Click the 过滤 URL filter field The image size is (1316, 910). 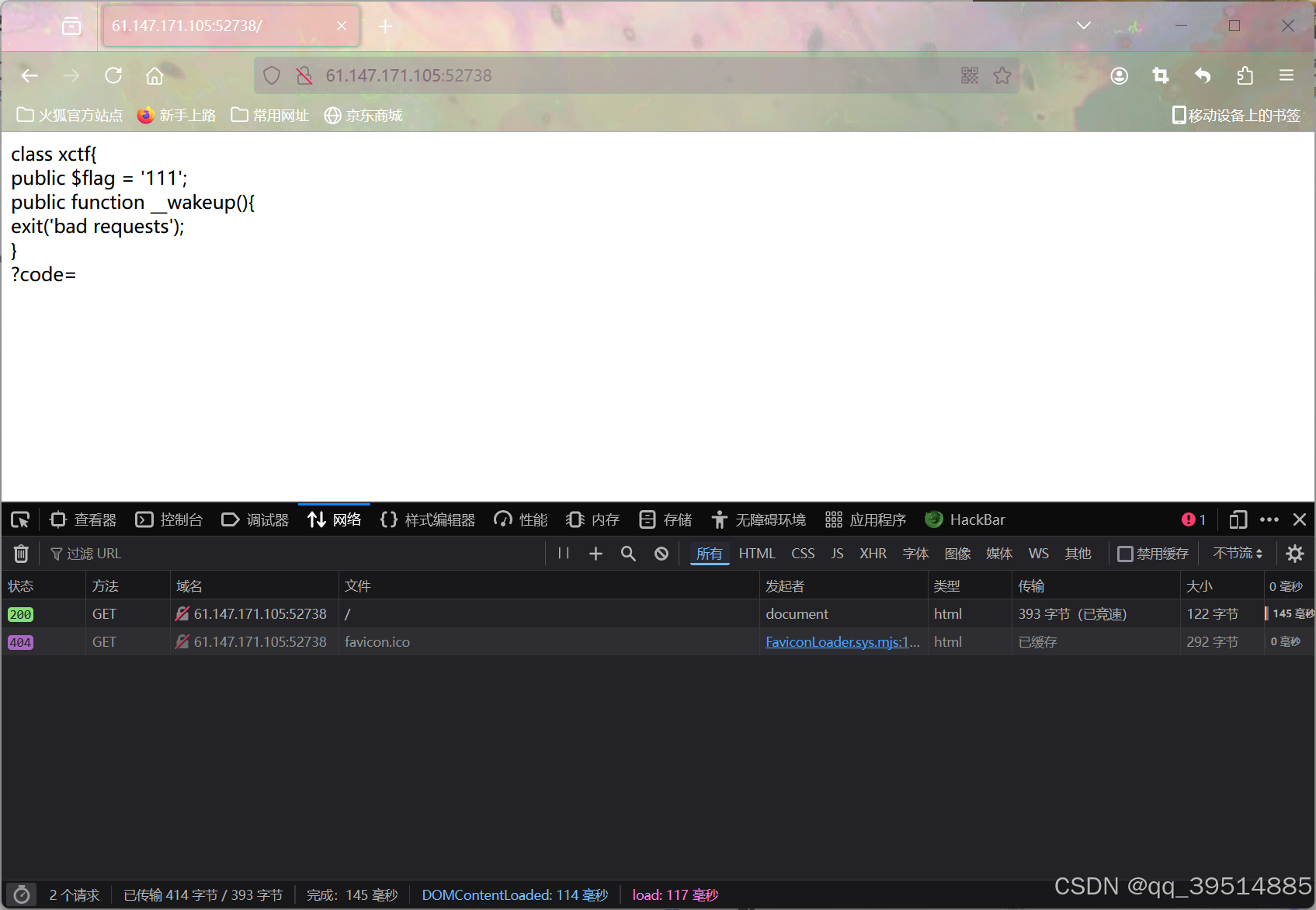pos(295,554)
